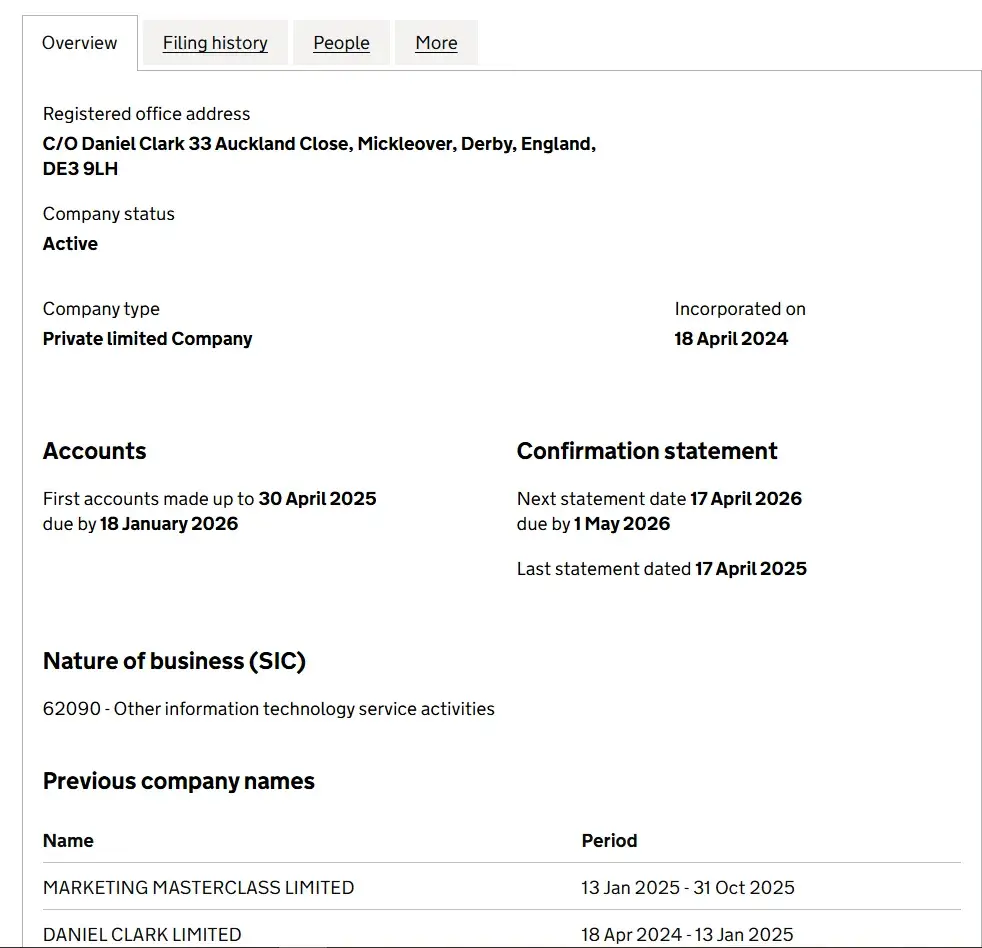The height and width of the screenshot is (948, 982).
Task: Click the Accounts heading
Action: click(95, 451)
